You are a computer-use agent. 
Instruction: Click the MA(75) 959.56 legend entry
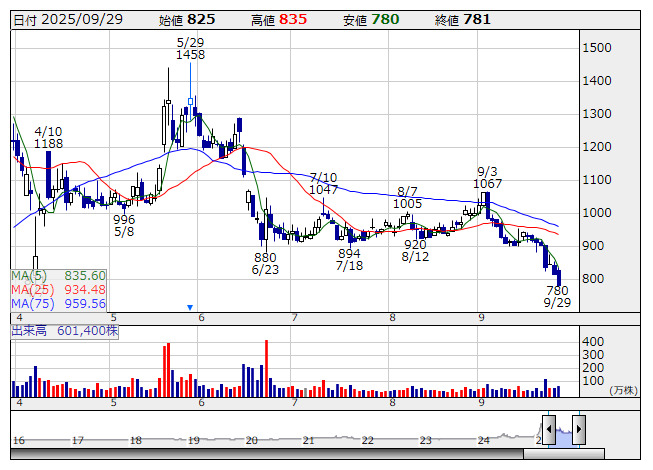coord(58,303)
